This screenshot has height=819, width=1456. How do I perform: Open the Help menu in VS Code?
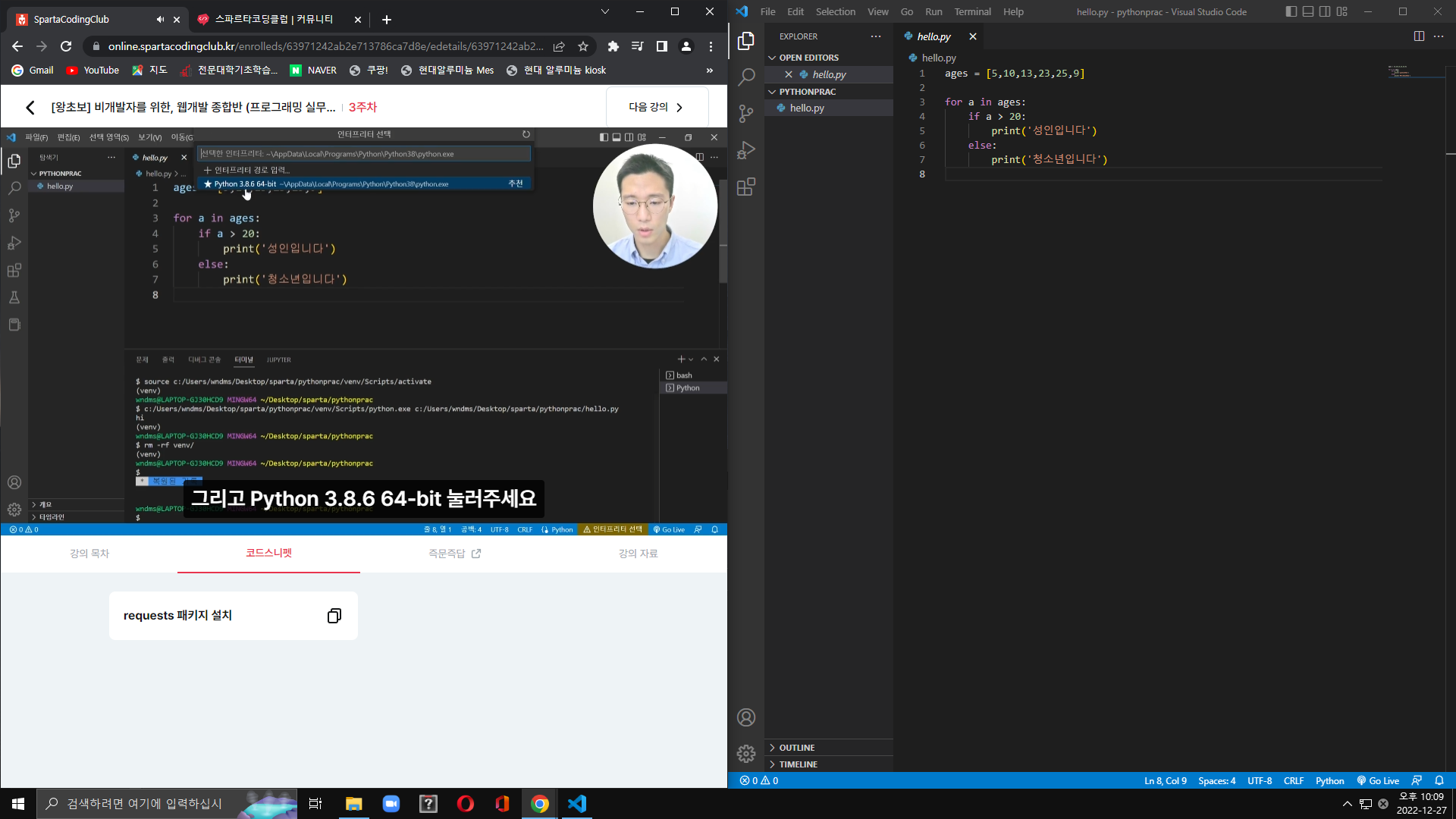[x=1013, y=11]
